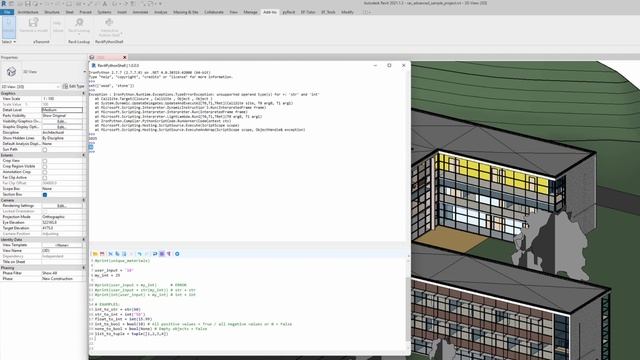Collapse the Extents properties section

click(84, 155)
